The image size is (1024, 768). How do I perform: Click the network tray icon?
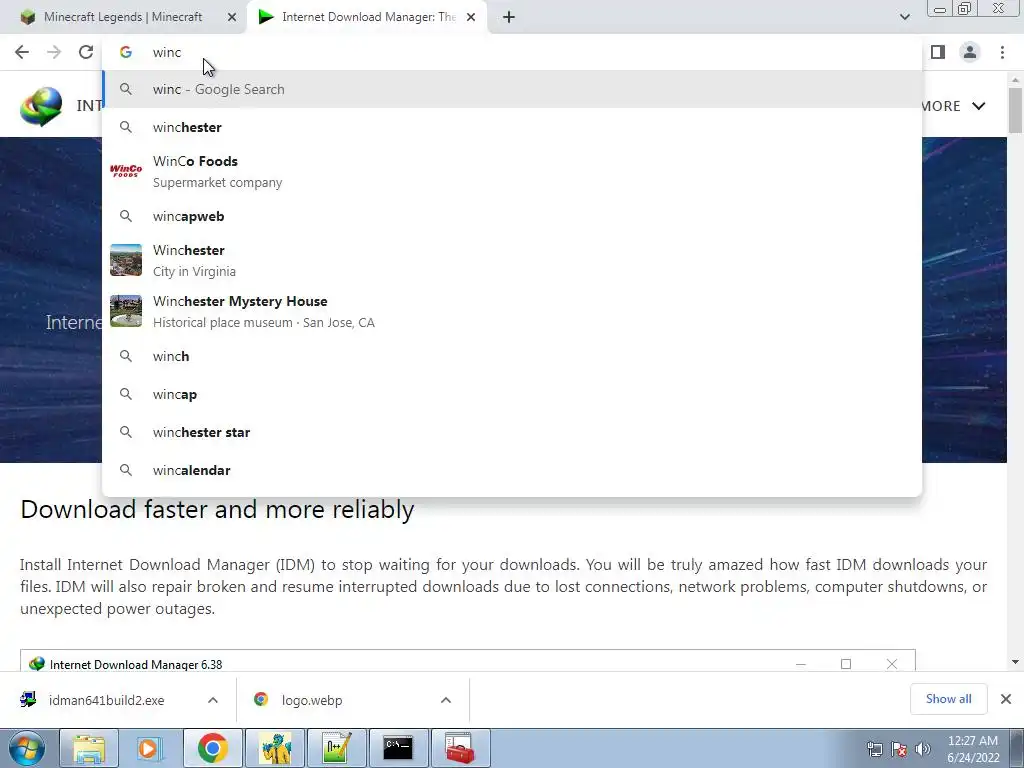(874, 749)
